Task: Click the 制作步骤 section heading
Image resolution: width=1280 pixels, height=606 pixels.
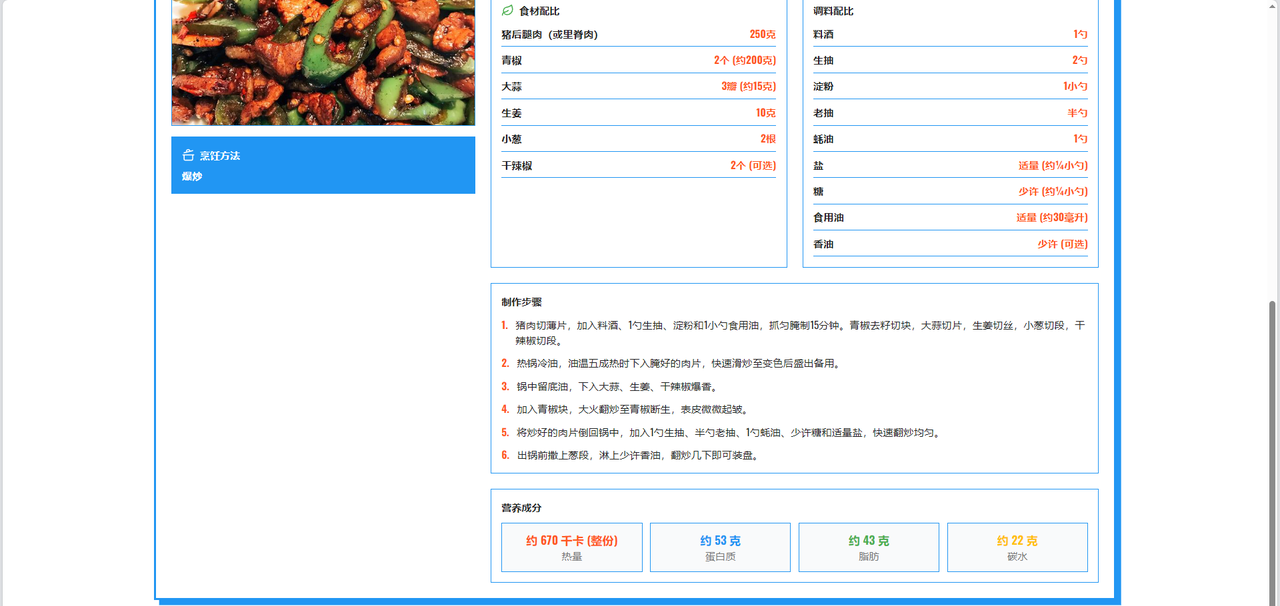Action: (521, 302)
